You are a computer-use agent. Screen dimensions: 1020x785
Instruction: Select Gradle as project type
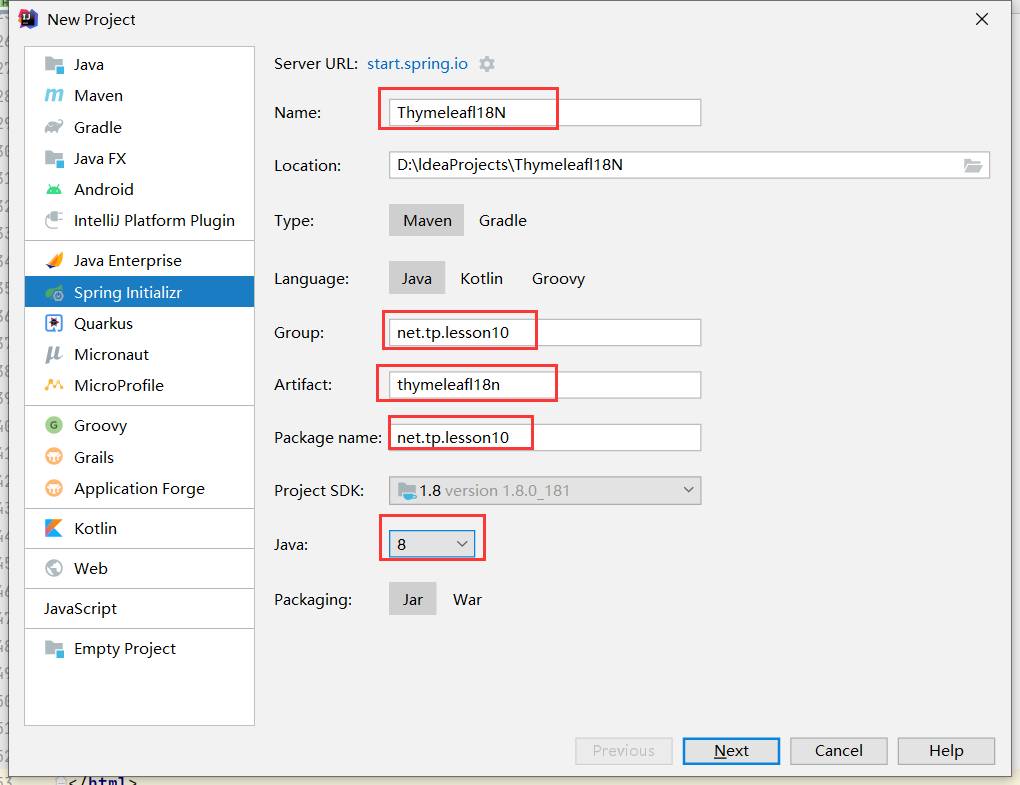coord(503,220)
